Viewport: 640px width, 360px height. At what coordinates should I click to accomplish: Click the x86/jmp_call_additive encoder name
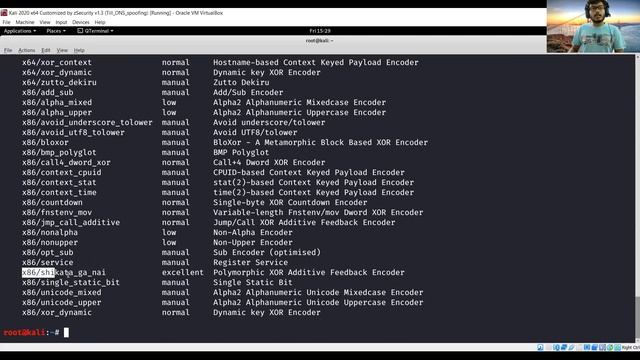click(x=71, y=222)
